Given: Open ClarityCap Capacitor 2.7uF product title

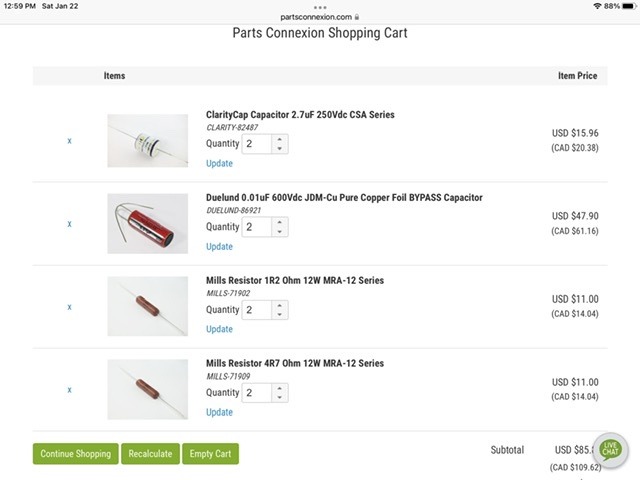Looking at the screenshot, I should 300,115.
